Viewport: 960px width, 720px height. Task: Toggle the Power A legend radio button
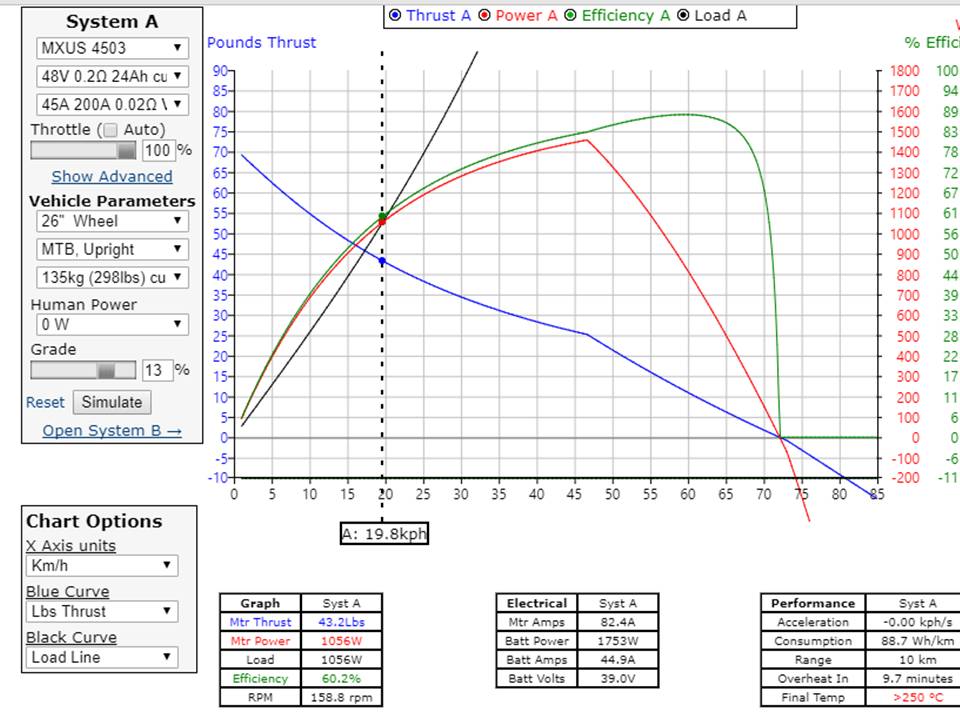[x=485, y=15]
